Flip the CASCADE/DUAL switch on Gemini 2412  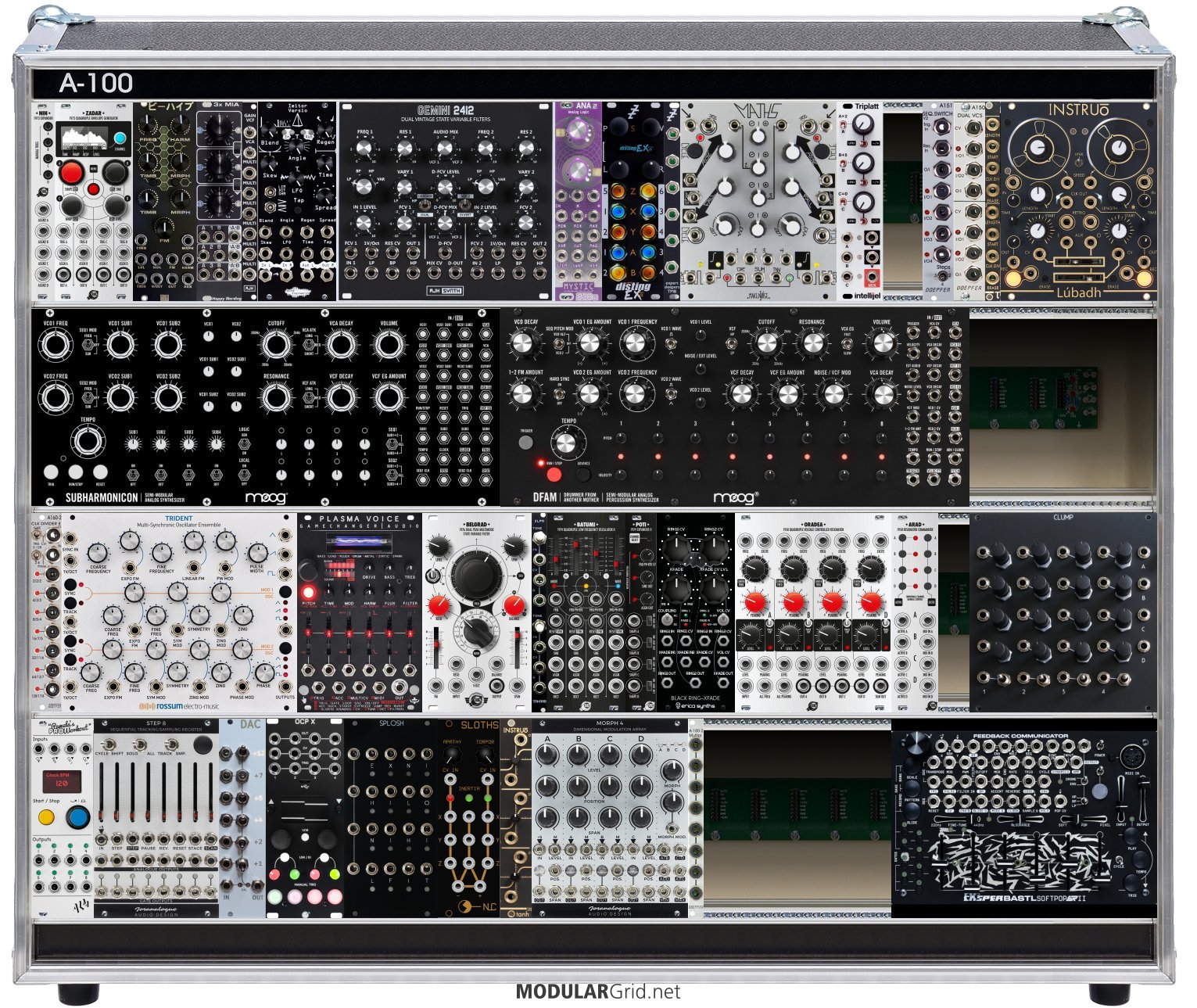coord(425,205)
